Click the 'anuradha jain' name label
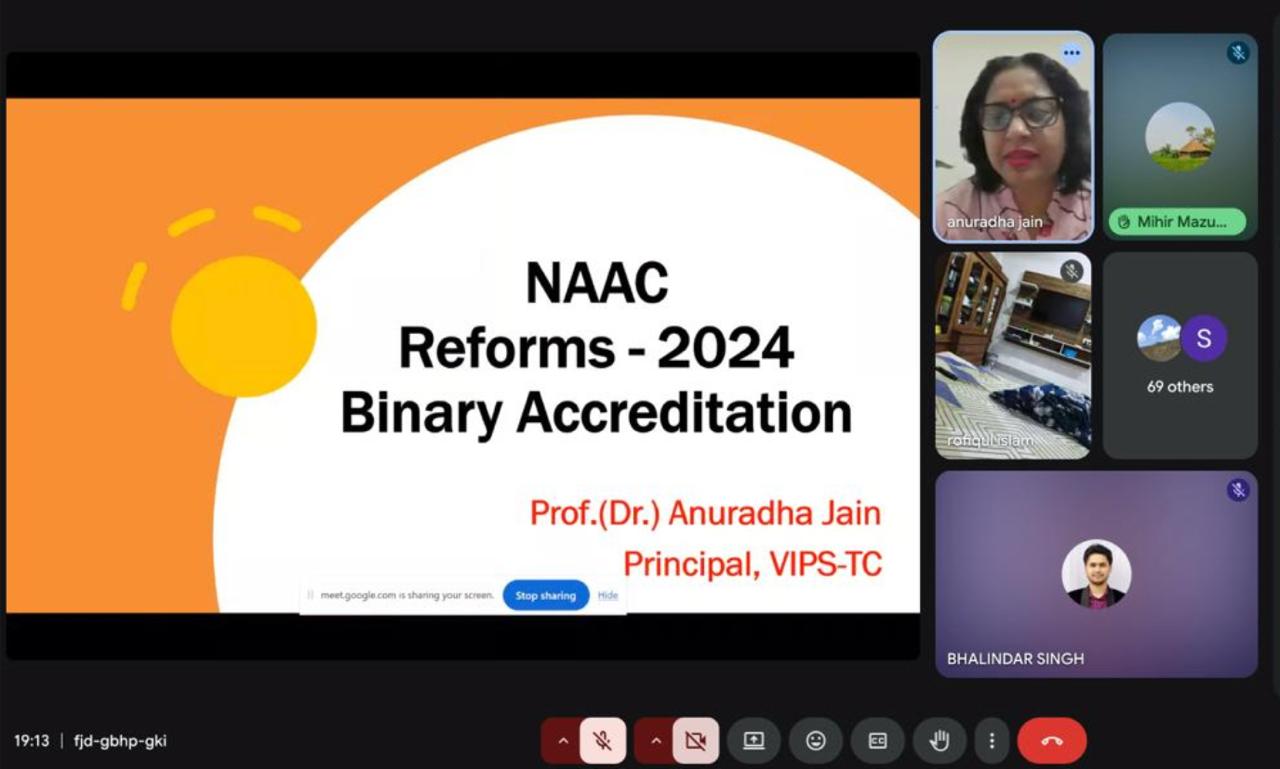 [x=994, y=222]
